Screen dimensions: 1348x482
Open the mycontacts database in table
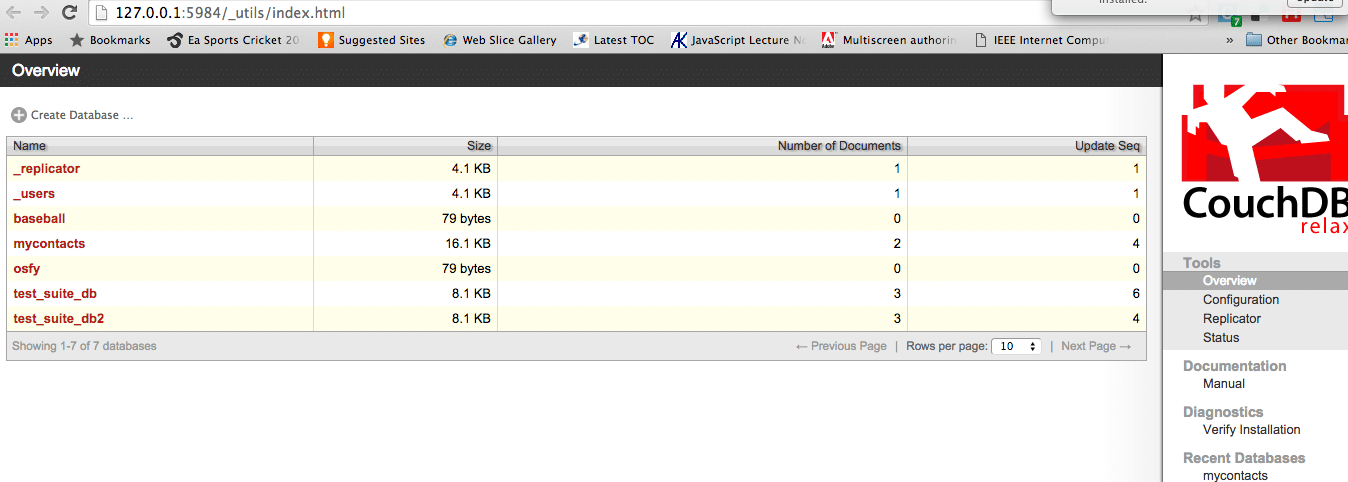click(x=49, y=244)
